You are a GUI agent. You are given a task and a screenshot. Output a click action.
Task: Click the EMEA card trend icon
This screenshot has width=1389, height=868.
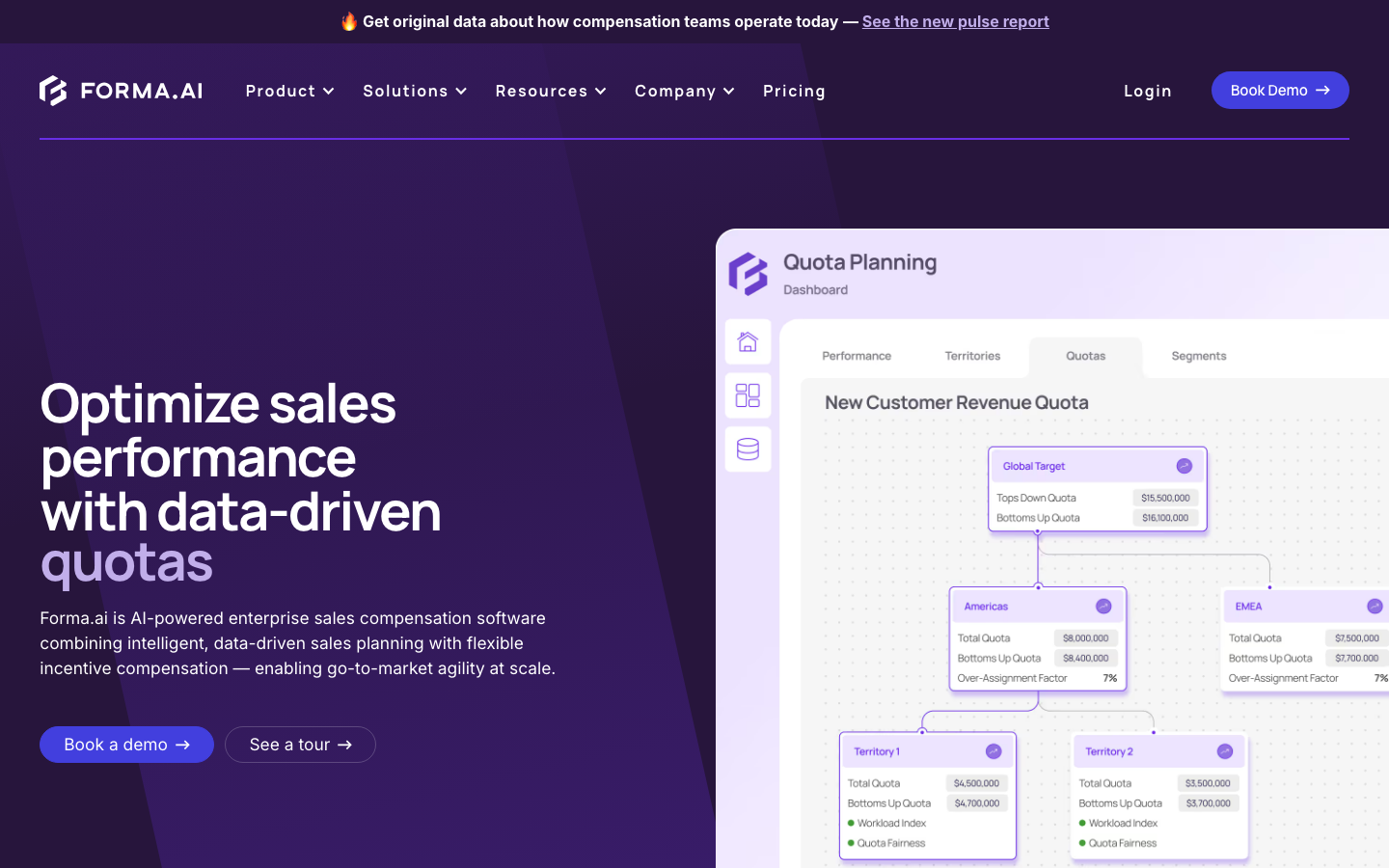click(x=1375, y=606)
